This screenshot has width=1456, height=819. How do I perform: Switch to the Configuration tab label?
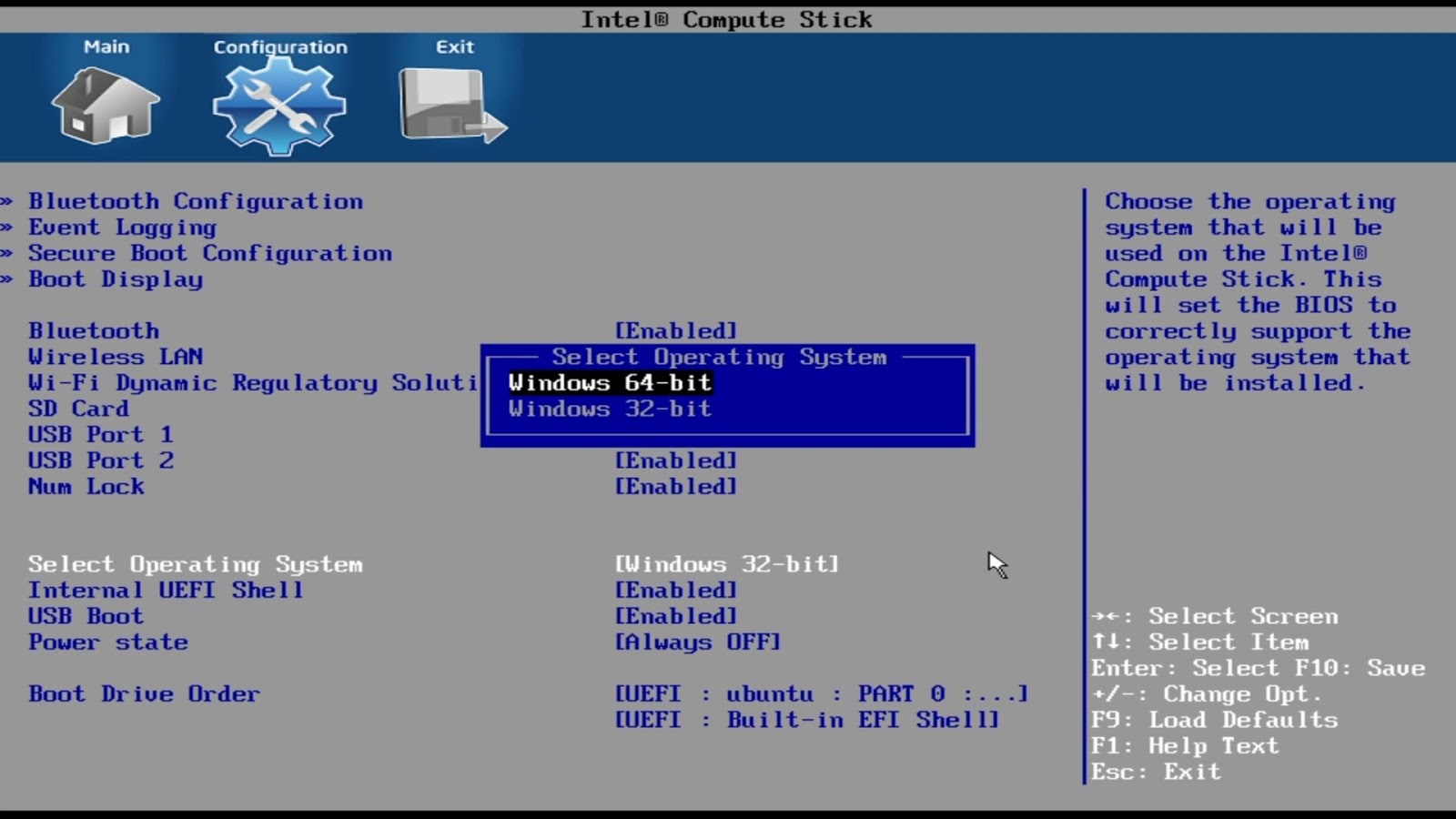pos(280,47)
